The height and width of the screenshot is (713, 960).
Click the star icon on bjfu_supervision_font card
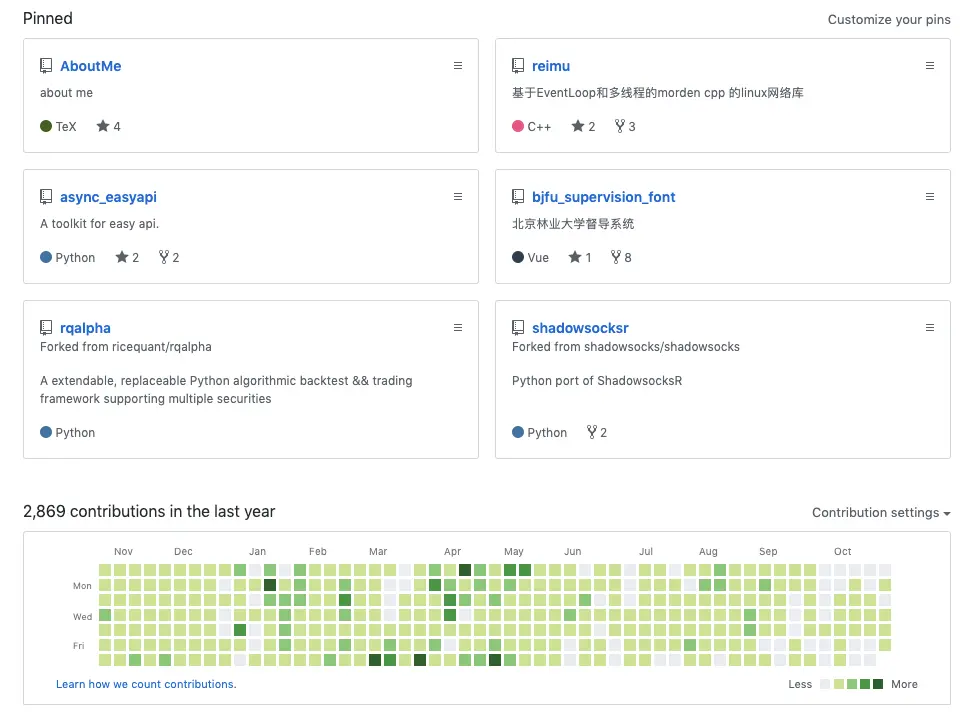(x=573, y=257)
